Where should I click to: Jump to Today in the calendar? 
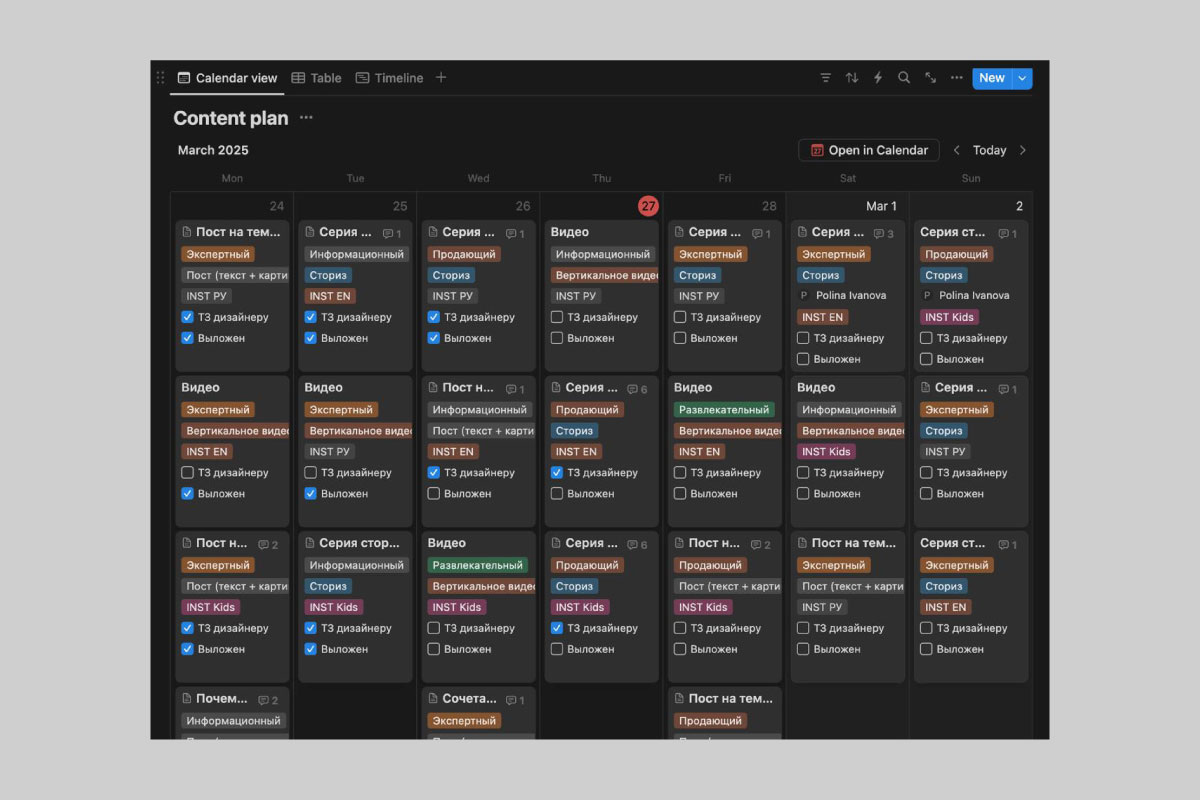pyautogui.click(x=989, y=150)
